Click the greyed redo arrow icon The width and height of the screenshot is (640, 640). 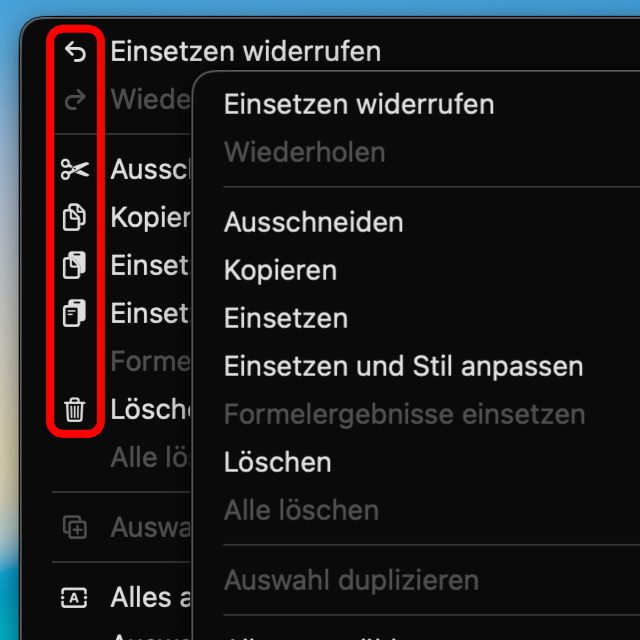[x=76, y=100]
